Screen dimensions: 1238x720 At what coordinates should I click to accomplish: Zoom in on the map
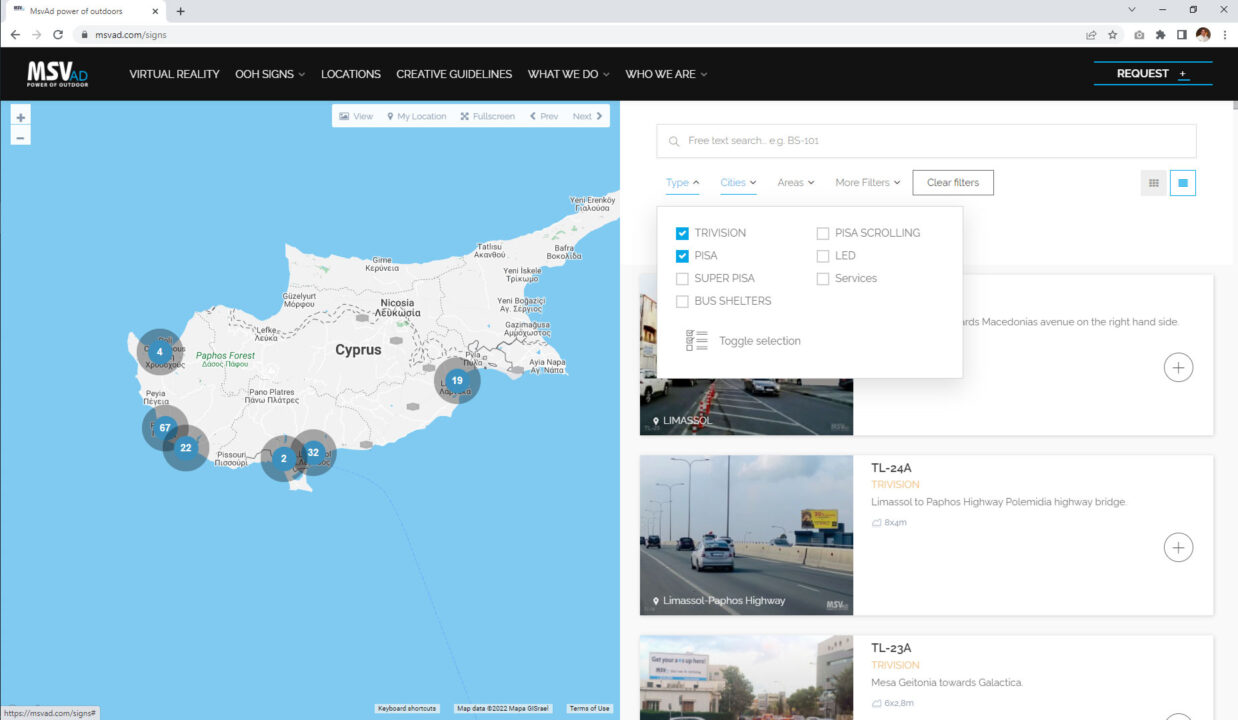click(21, 117)
